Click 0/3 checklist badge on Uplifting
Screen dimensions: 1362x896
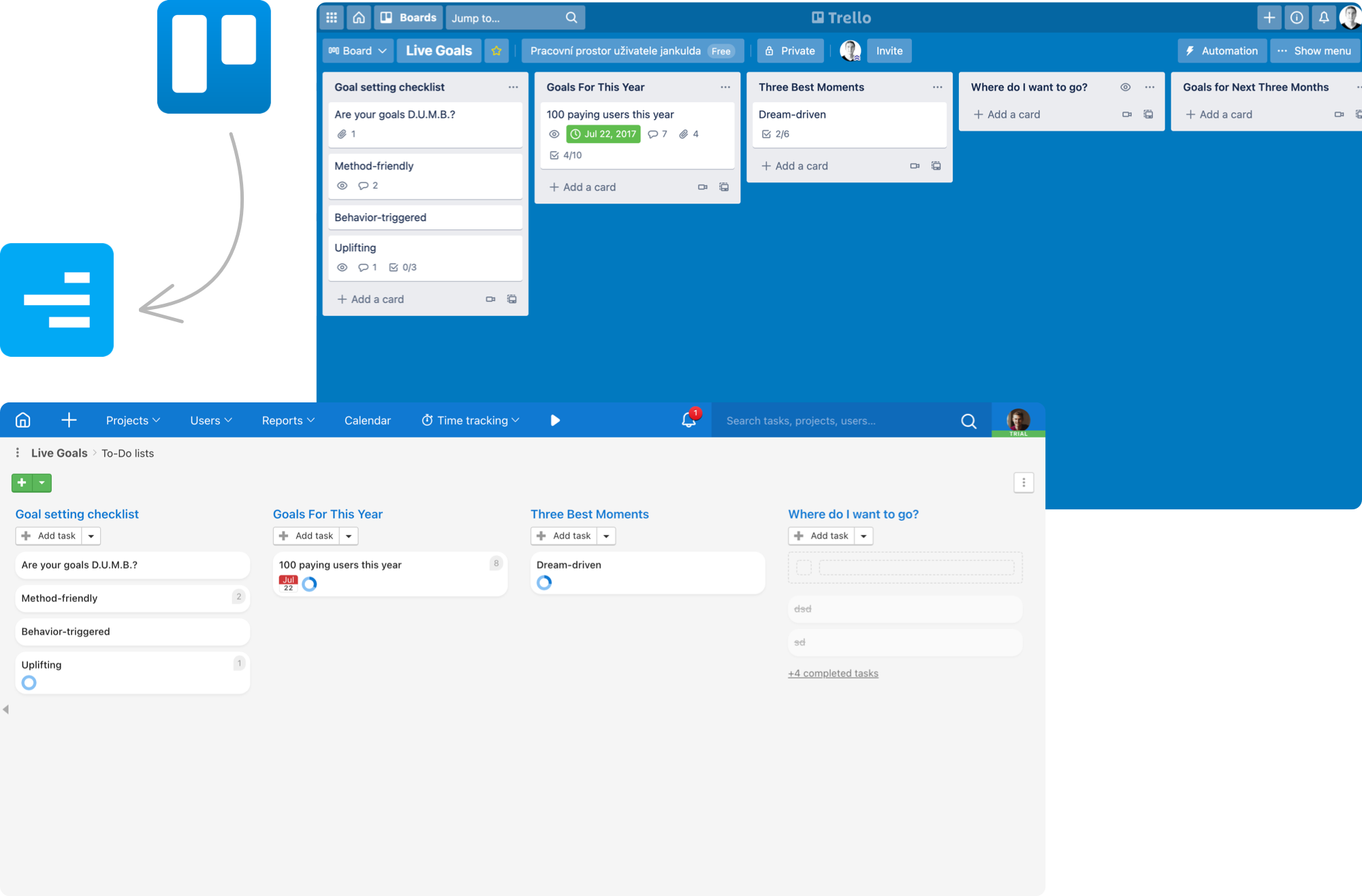pyautogui.click(x=402, y=268)
